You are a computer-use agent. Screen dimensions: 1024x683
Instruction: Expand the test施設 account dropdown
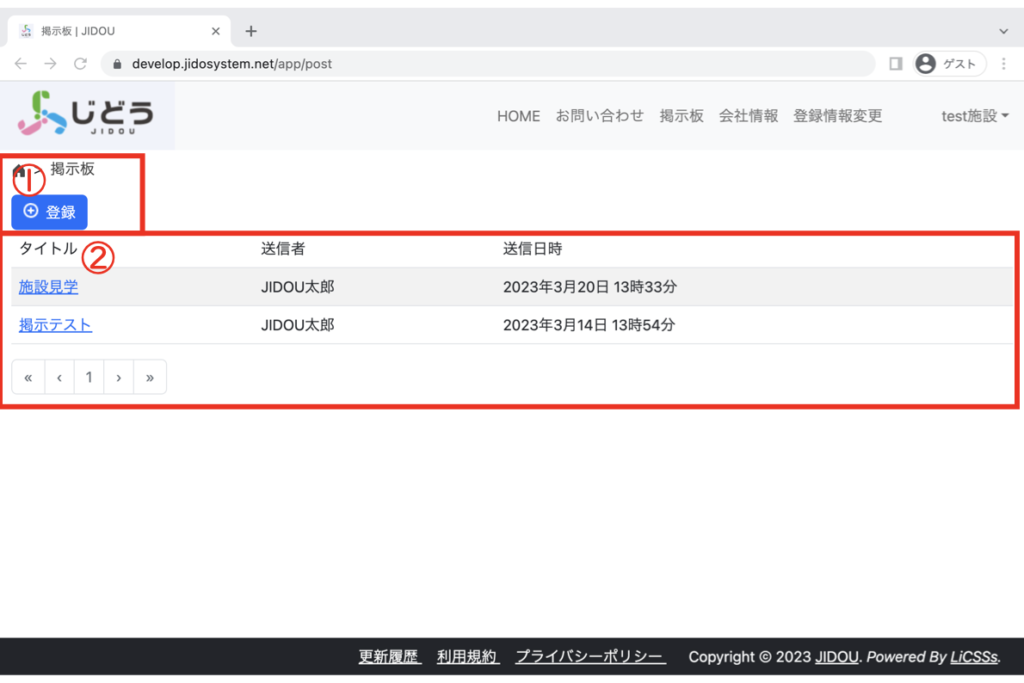(x=974, y=116)
